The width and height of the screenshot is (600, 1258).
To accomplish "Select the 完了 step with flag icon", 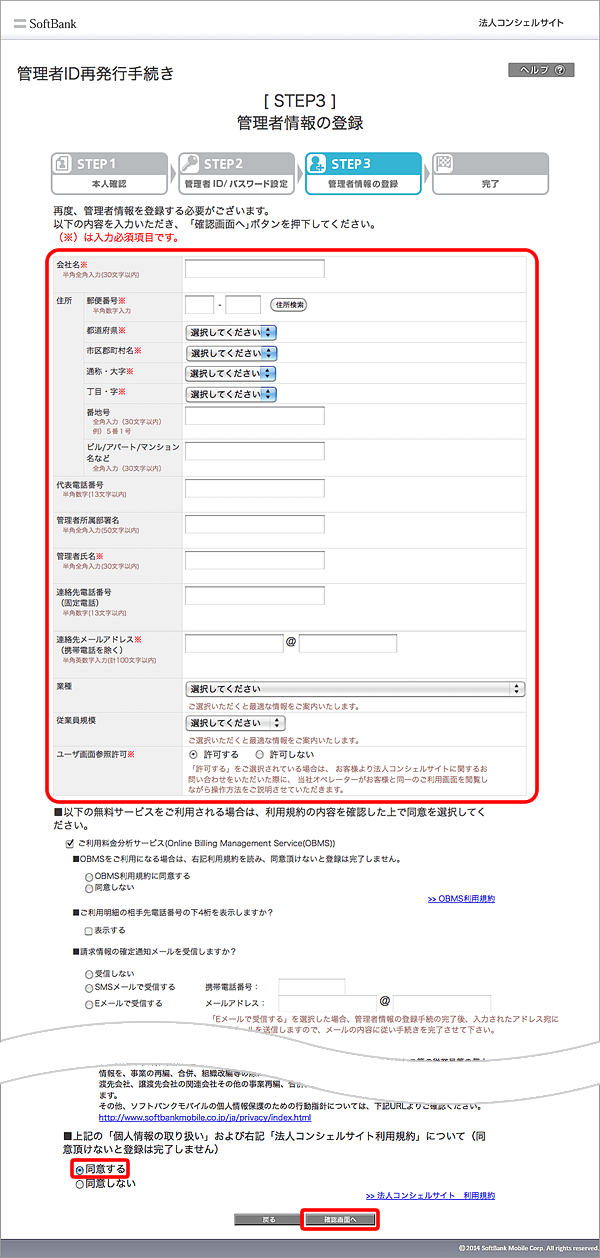I will pos(490,173).
